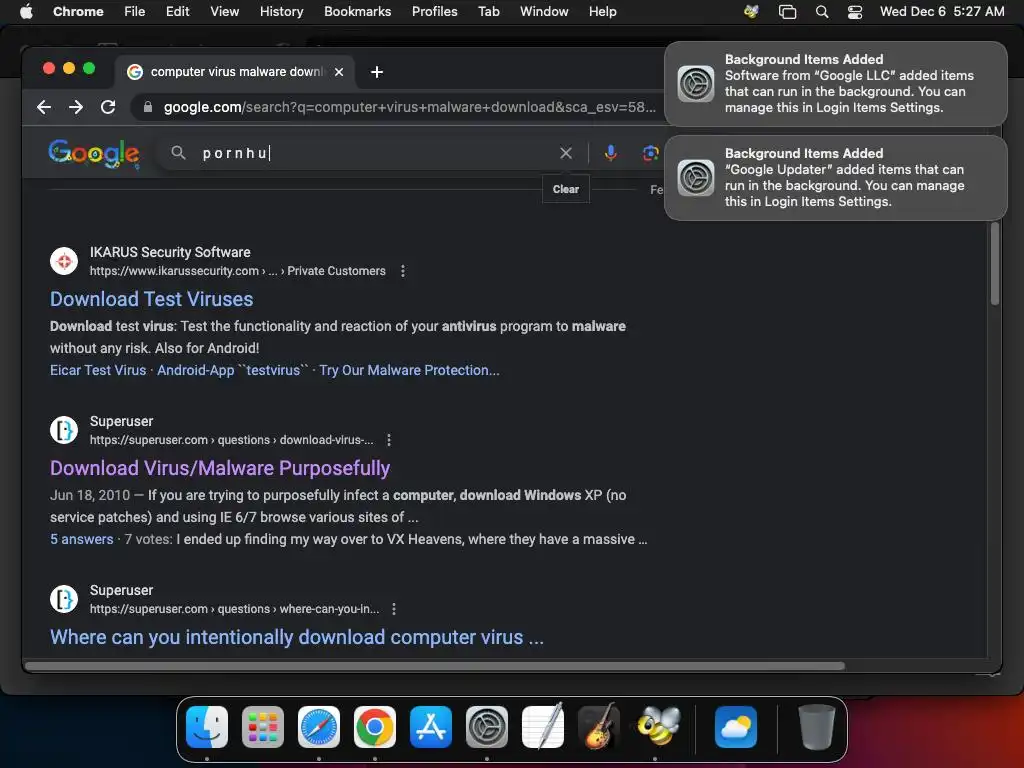Image resolution: width=1024 pixels, height=768 pixels.
Task: Click the bee icon in menu bar
Action: 751,11
